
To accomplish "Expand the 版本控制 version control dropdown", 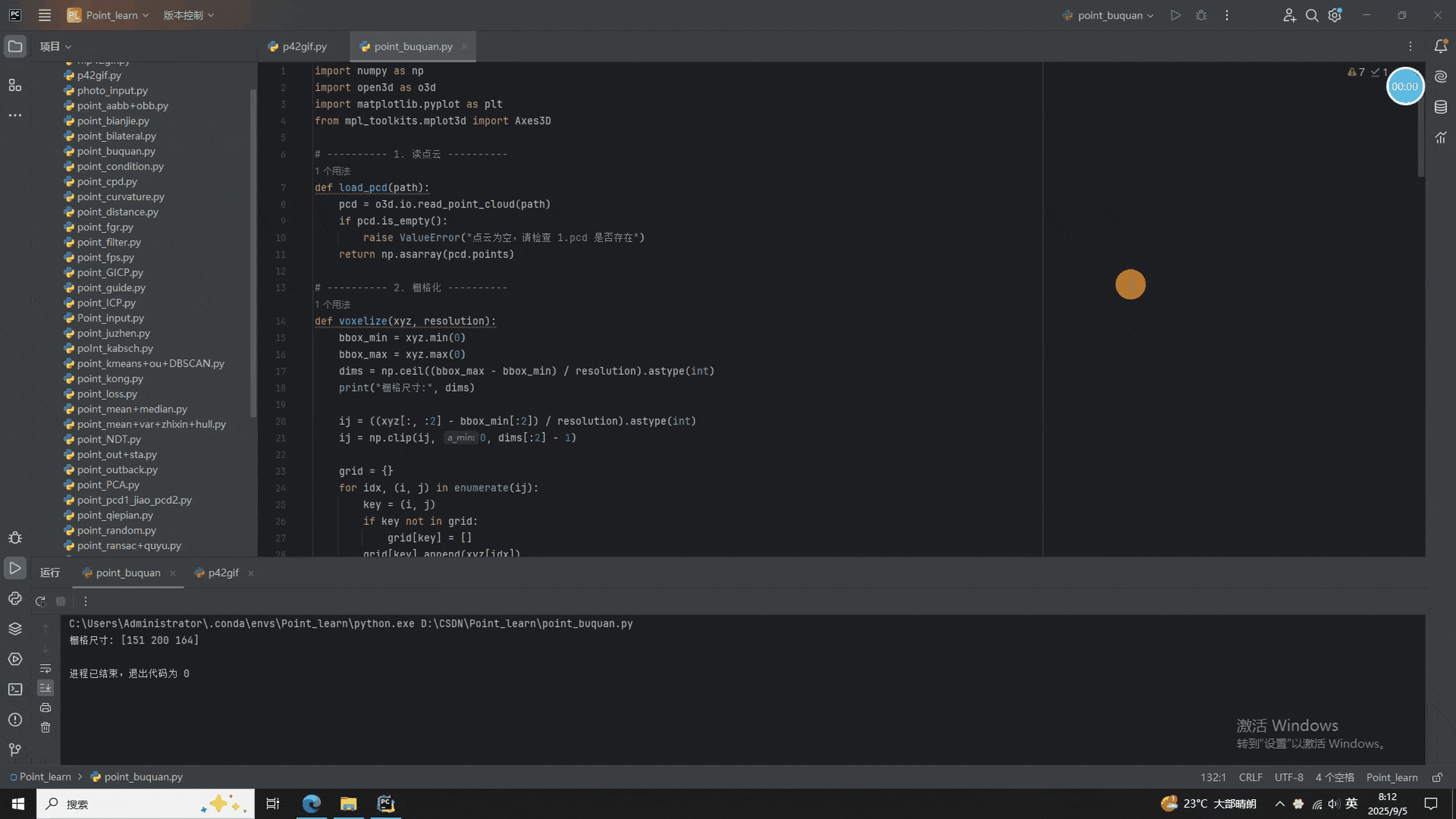I will [188, 15].
